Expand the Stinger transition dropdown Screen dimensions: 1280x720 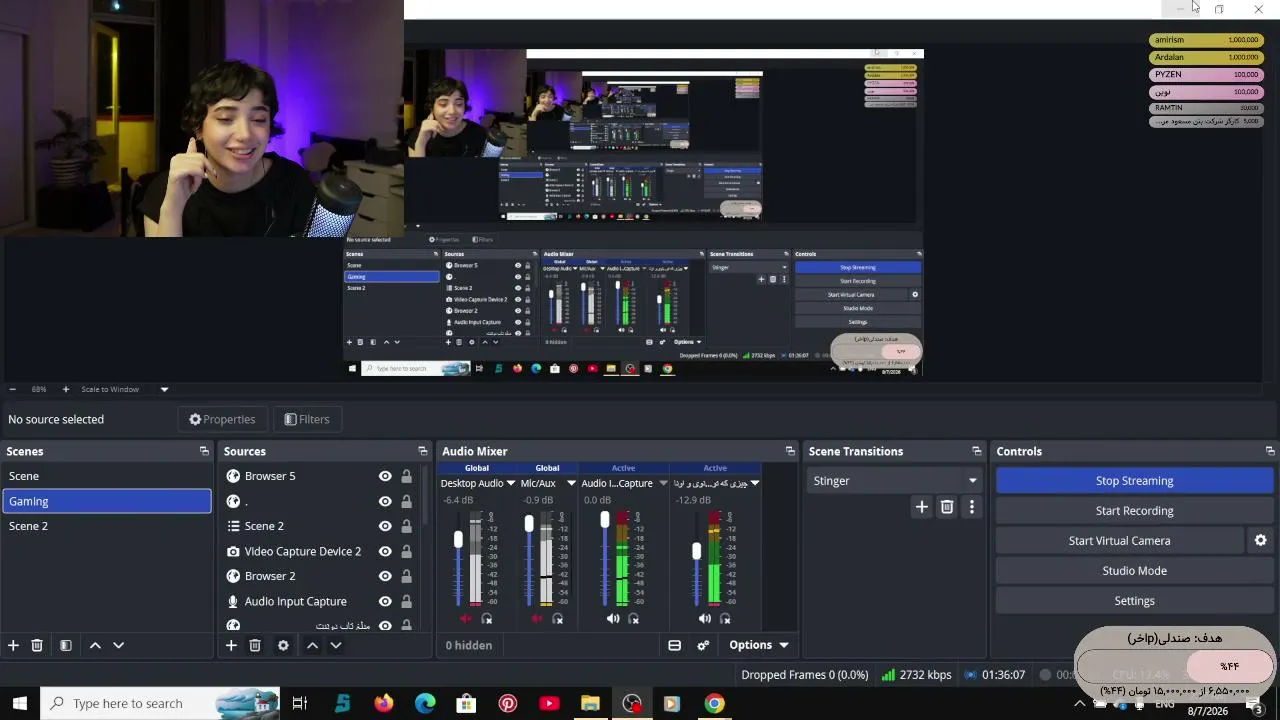(972, 481)
